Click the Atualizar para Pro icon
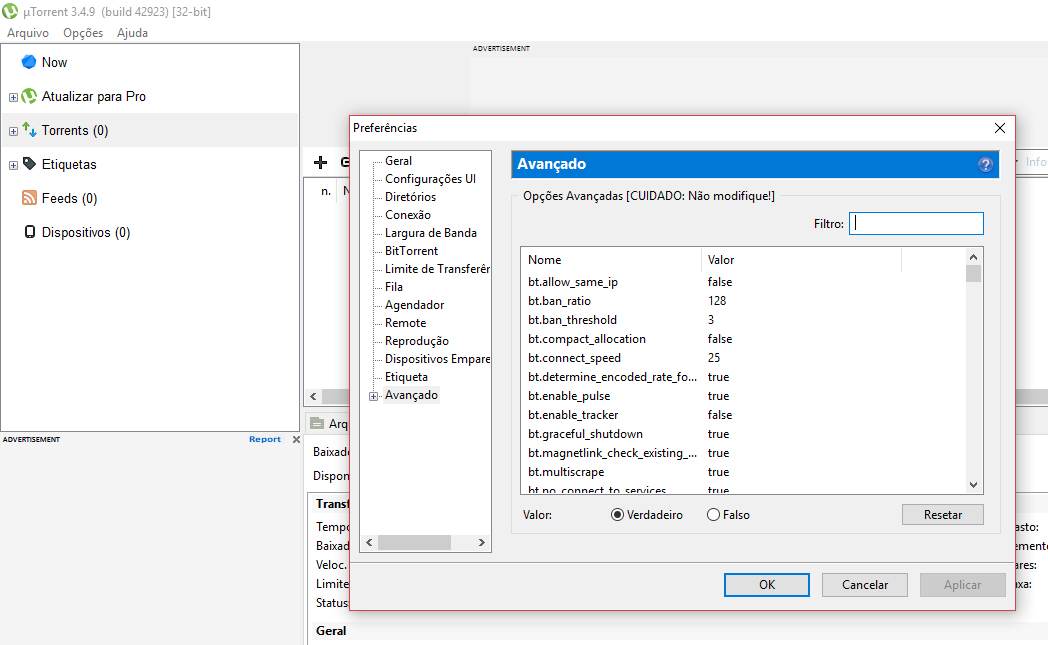The width and height of the screenshot is (1048, 645). pos(29,96)
